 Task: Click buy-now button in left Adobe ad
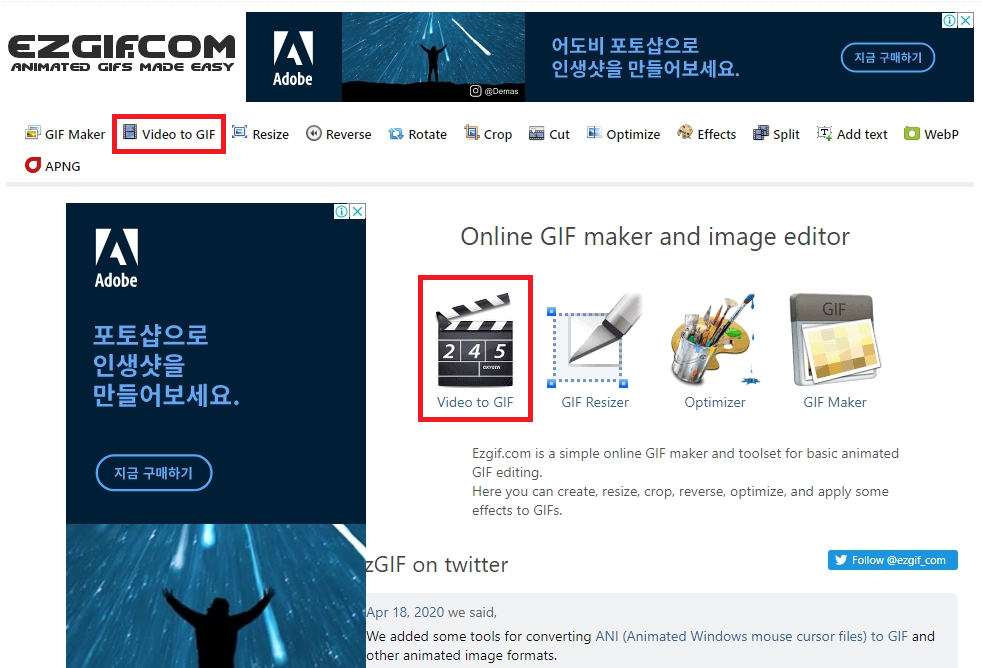click(x=153, y=473)
